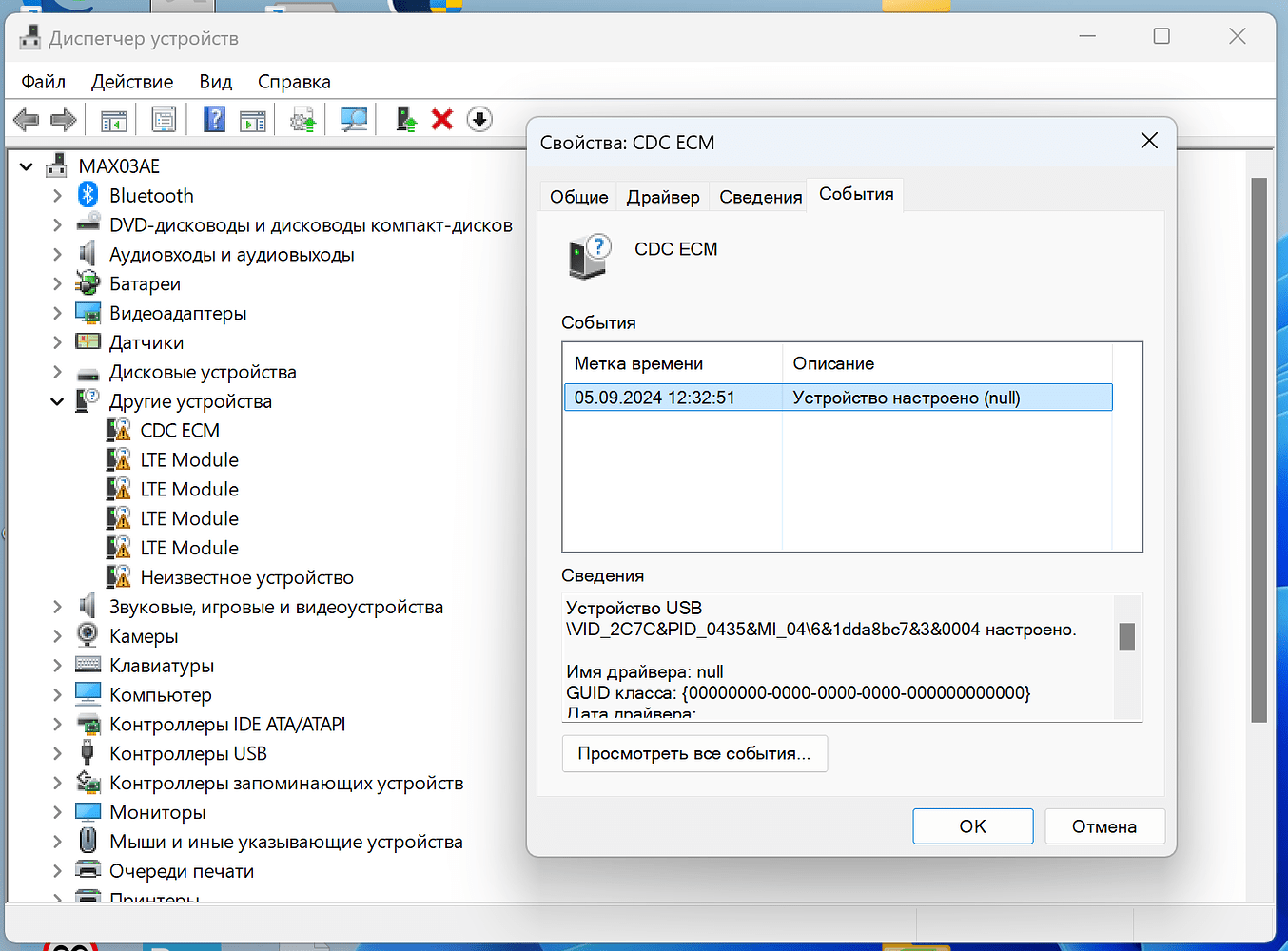Click the monitor icon in the toolbar
Image resolution: width=1288 pixels, height=951 pixels.
pyautogui.click(x=354, y=120)
